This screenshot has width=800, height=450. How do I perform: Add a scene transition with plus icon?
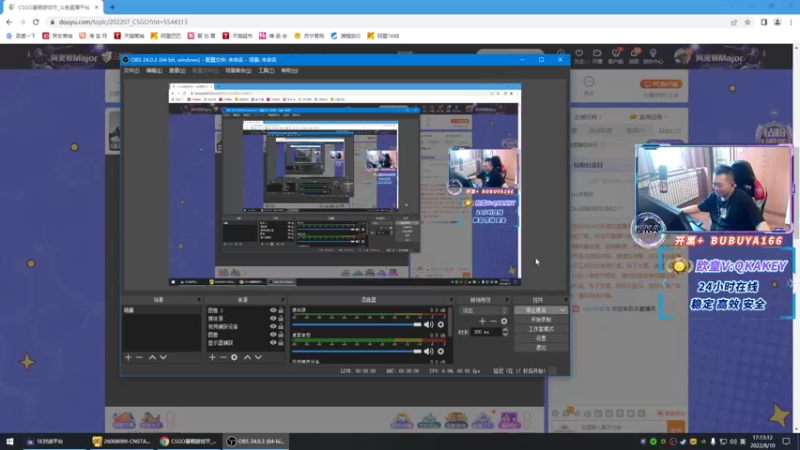482,321
